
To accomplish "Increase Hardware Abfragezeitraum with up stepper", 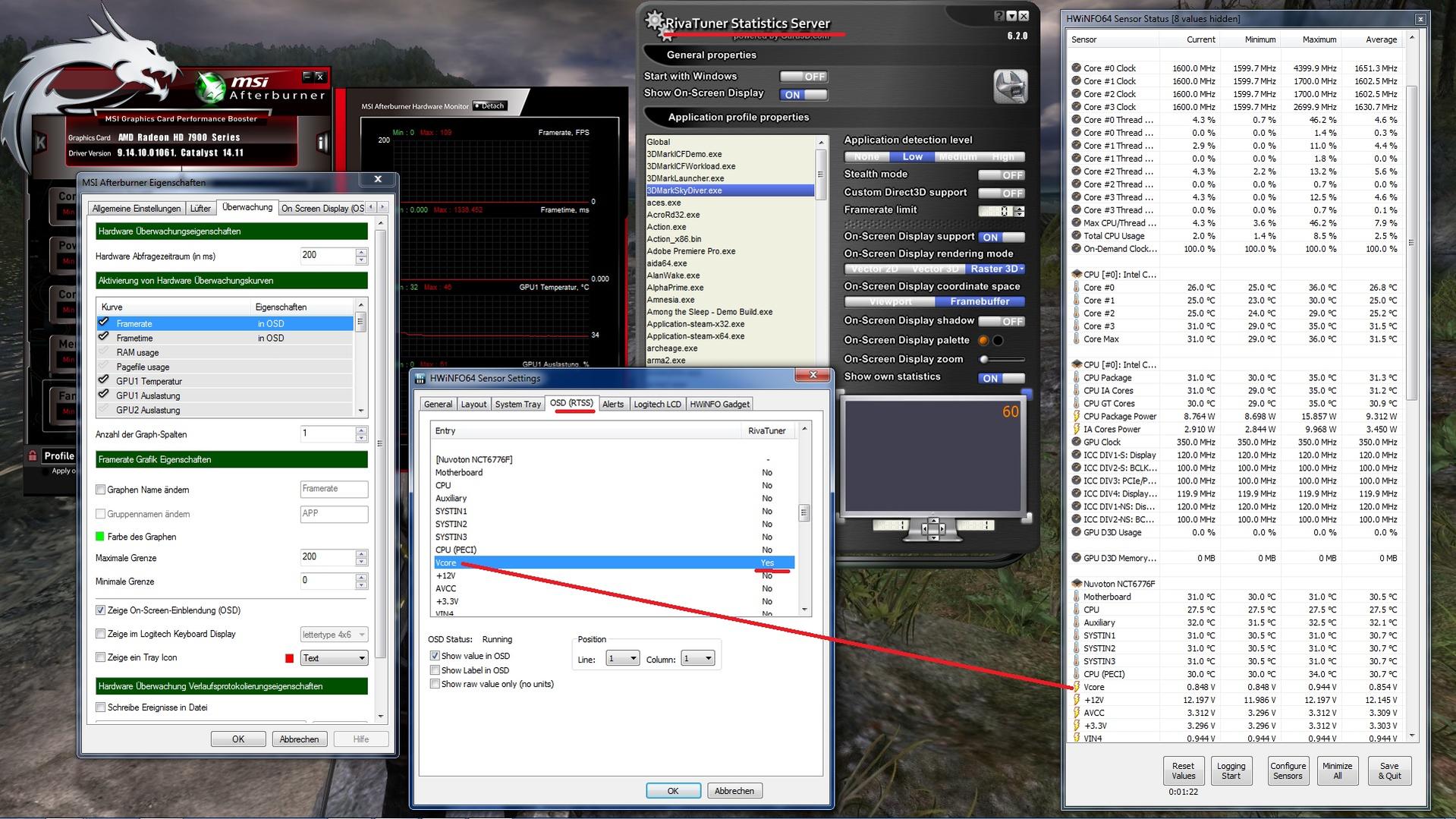I will click(361, 252).
